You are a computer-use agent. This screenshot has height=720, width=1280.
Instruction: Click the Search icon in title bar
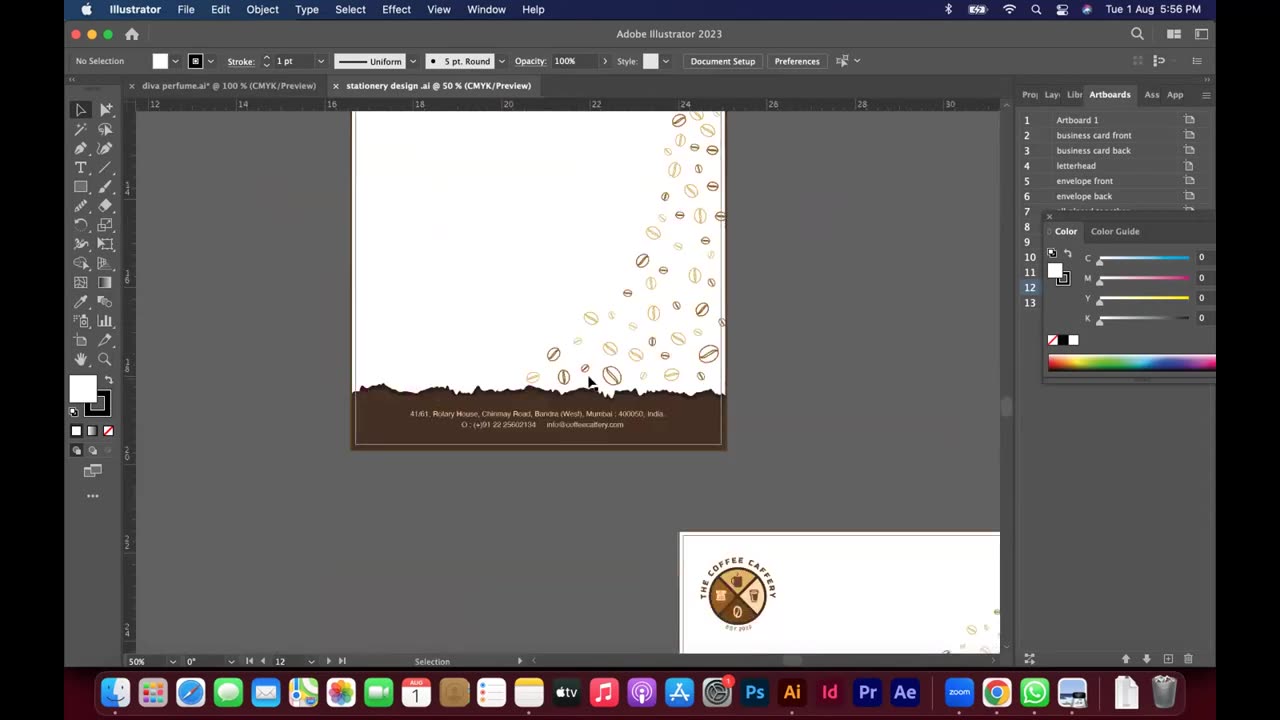1137,34
